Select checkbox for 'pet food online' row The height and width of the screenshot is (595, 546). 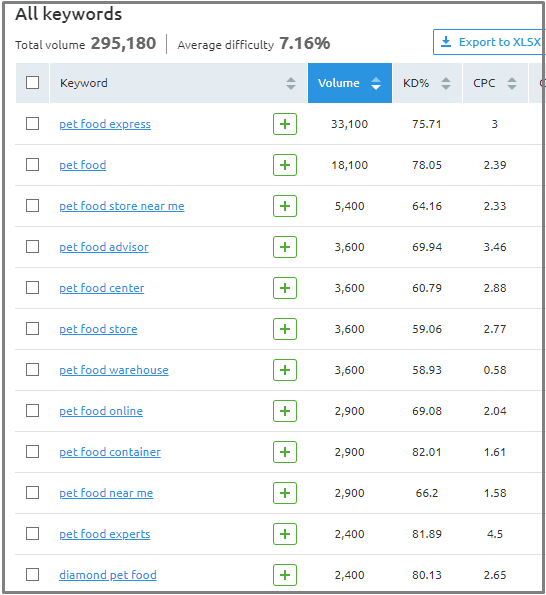pos(32,411)
